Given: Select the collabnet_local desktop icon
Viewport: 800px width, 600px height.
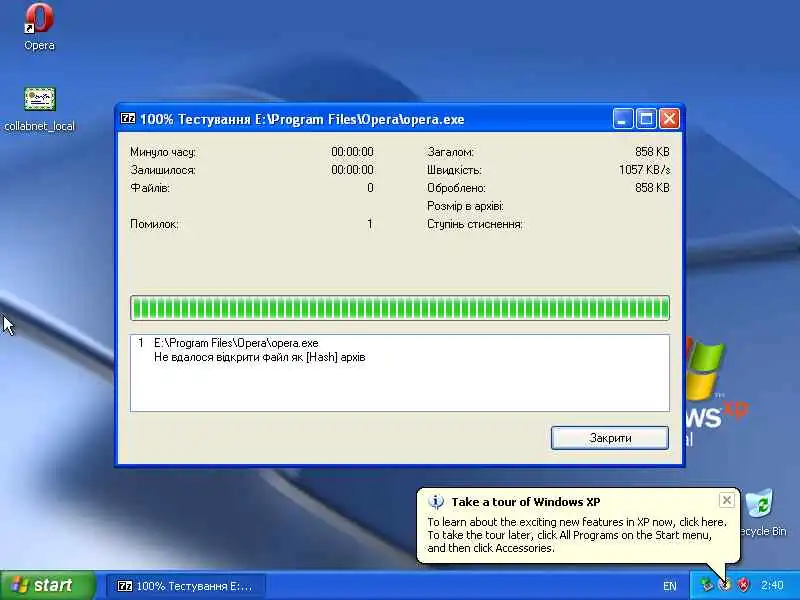Looking at the screenshot, I should [39, 109].
